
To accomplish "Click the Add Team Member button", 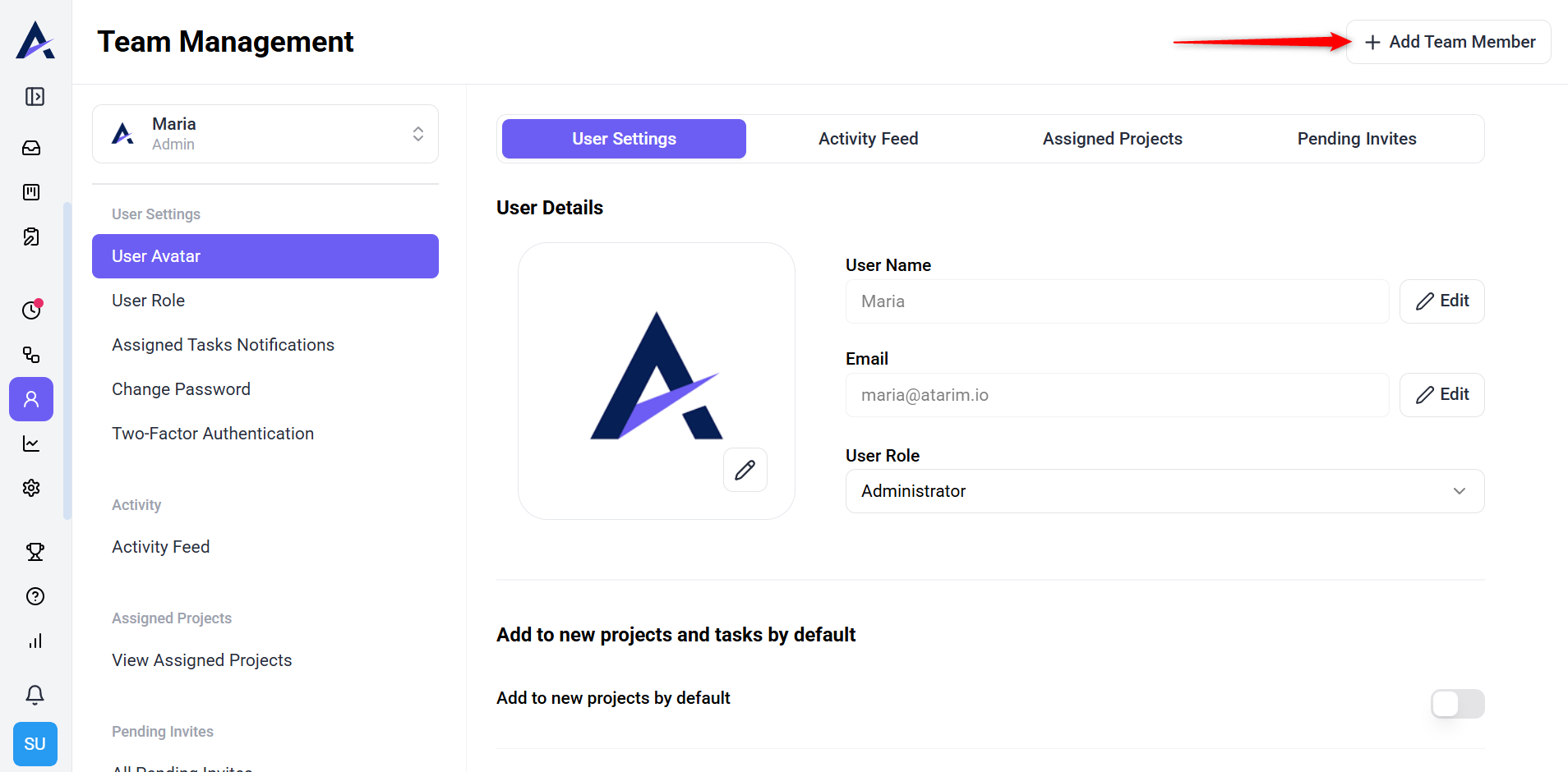I will (x=1449, y=42).
